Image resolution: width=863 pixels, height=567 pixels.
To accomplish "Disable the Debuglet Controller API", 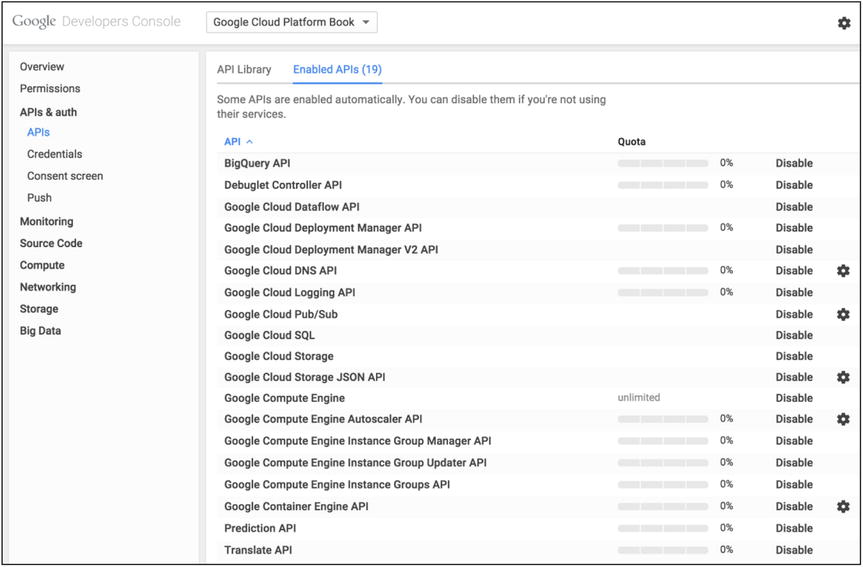I will click(x=794, y=185).
